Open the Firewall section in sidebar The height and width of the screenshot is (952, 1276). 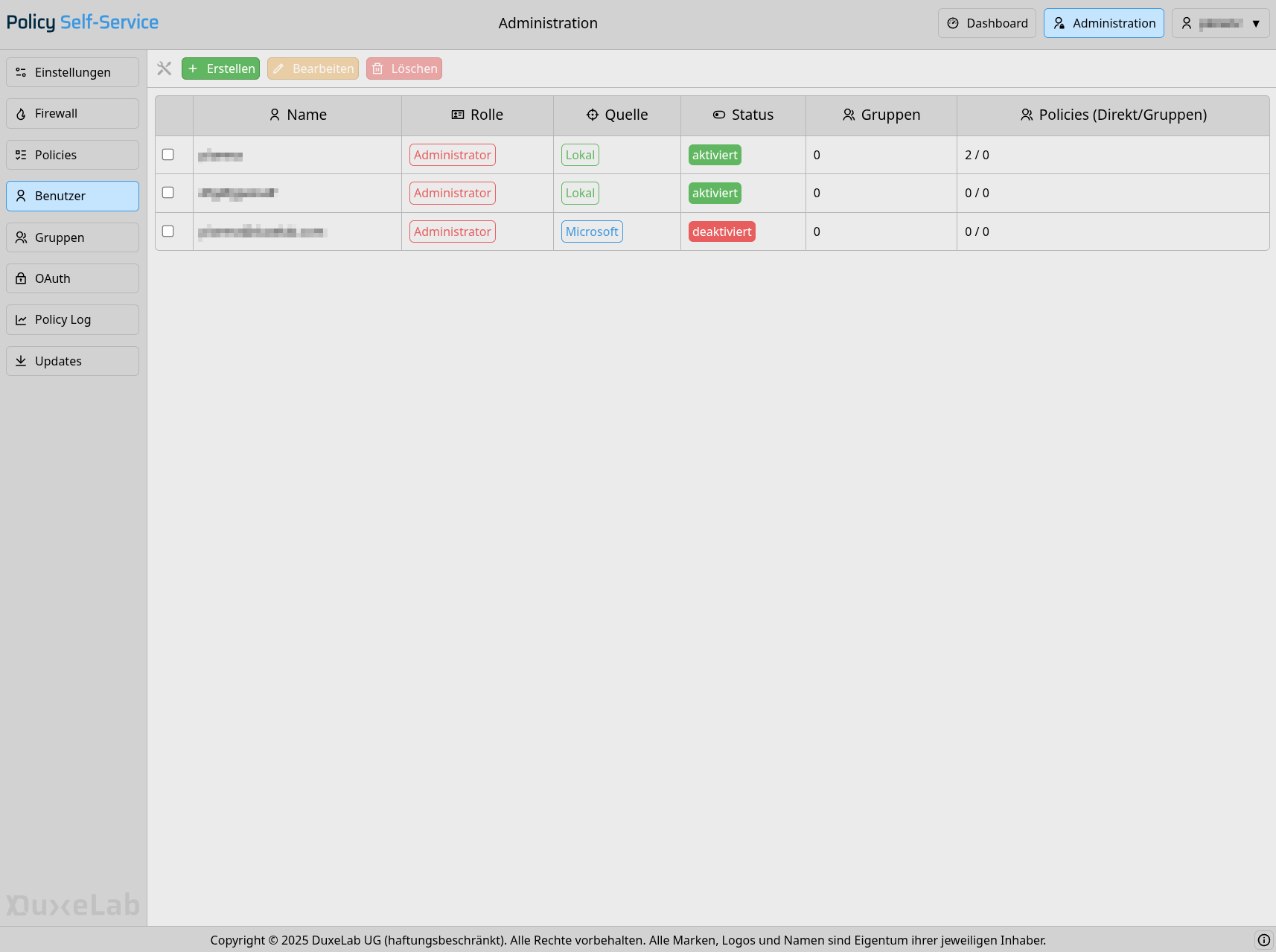point(72,113)
